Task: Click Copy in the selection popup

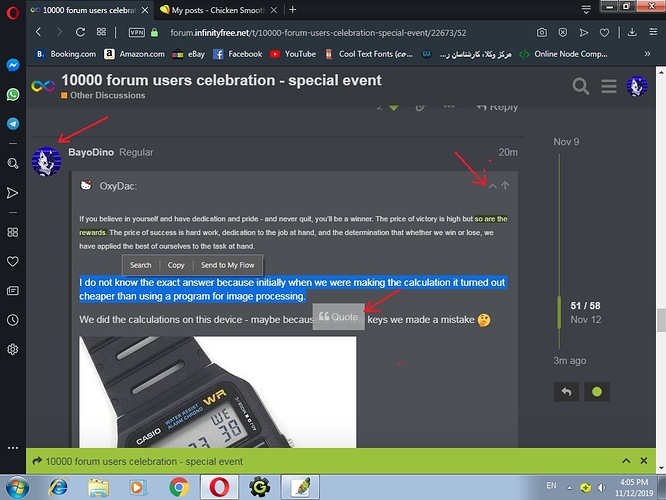Action: pyautogui.click(x=176, y=265)
